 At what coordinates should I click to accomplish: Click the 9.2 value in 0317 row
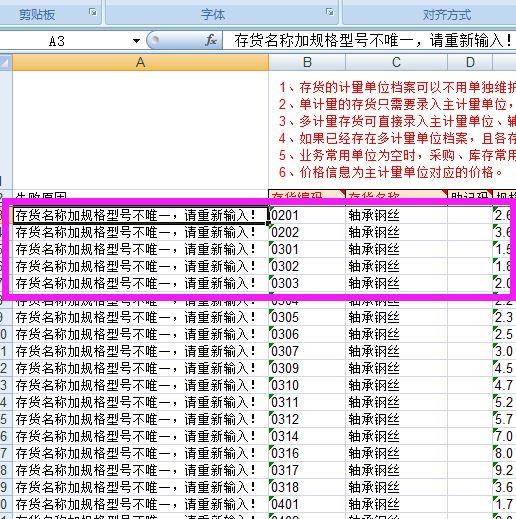[x=504, y=470]
